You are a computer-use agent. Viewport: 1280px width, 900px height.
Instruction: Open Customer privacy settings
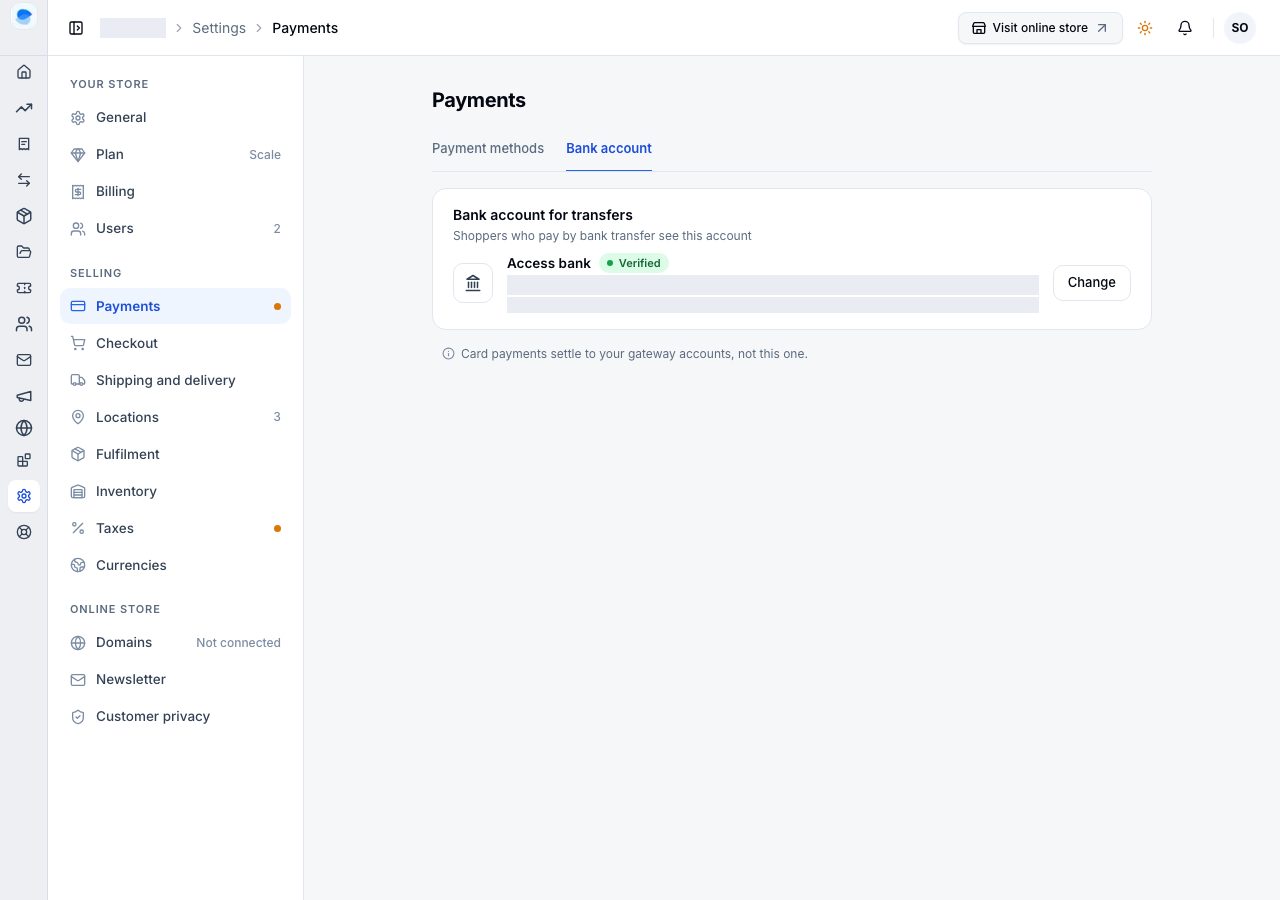pos(176,716)
